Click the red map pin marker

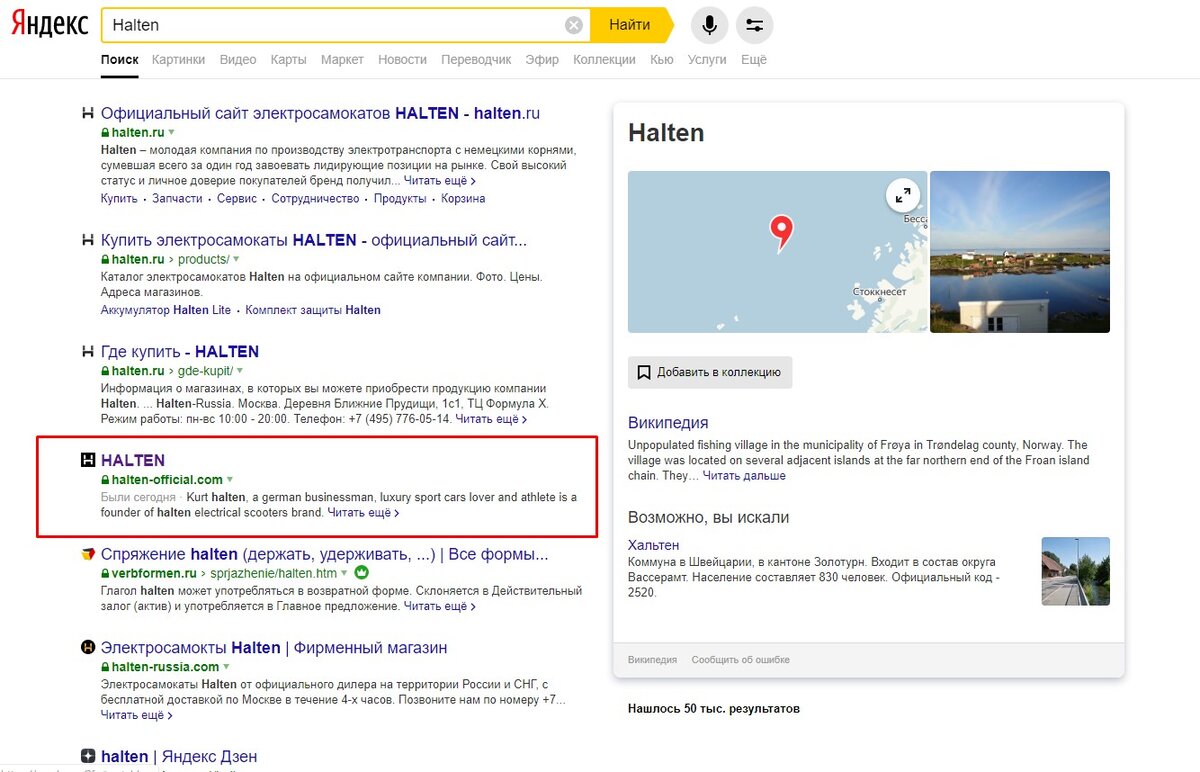pyautogui.click(x=781, y=233)
